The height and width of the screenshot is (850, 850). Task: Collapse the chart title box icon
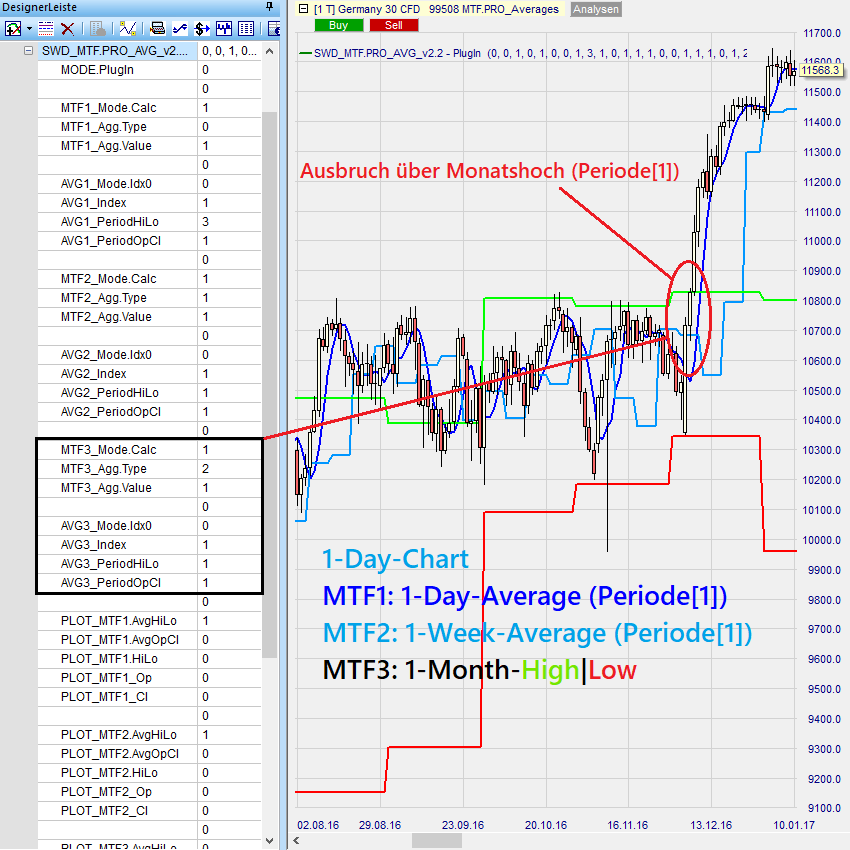click(x=304, y=9)
